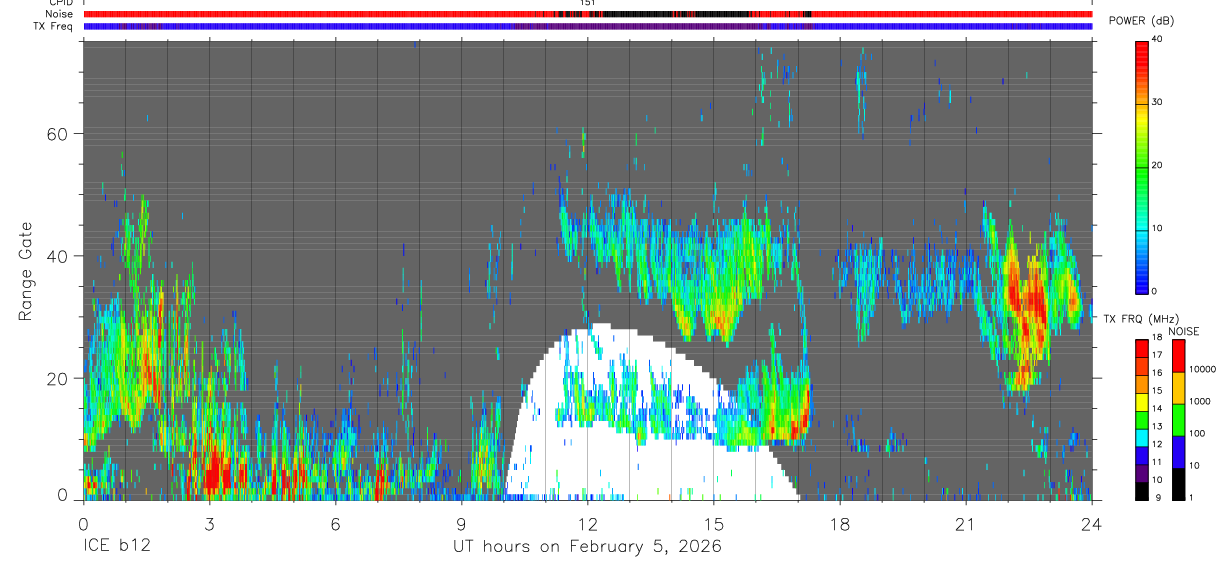Pick the x-axis hour tick label "3"
1228x567 pixels.
pos(209,524)
